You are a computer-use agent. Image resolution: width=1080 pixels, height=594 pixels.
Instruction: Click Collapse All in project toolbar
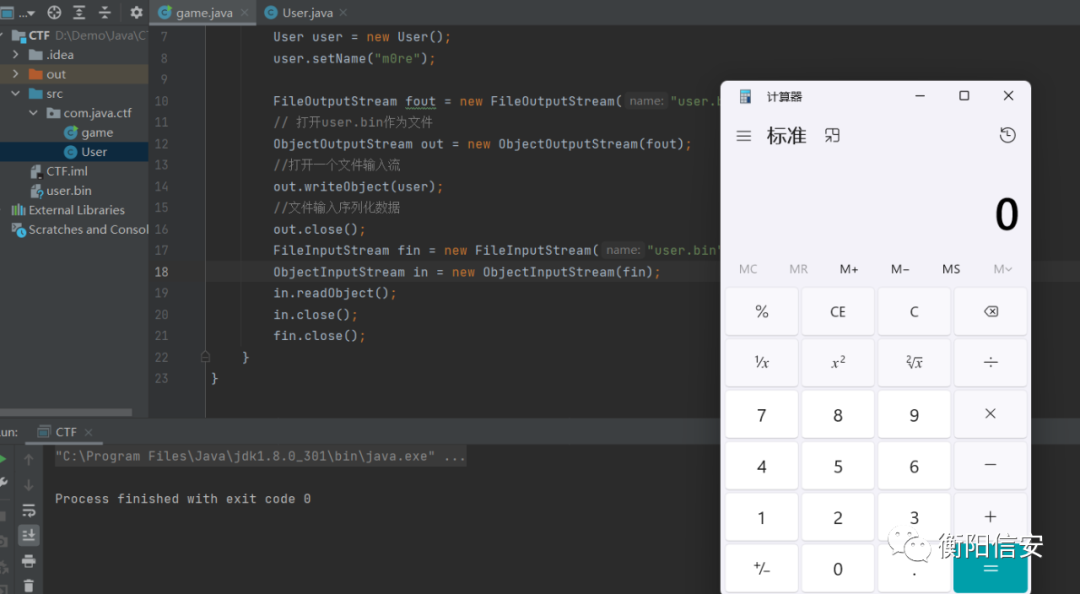[105, 12]
